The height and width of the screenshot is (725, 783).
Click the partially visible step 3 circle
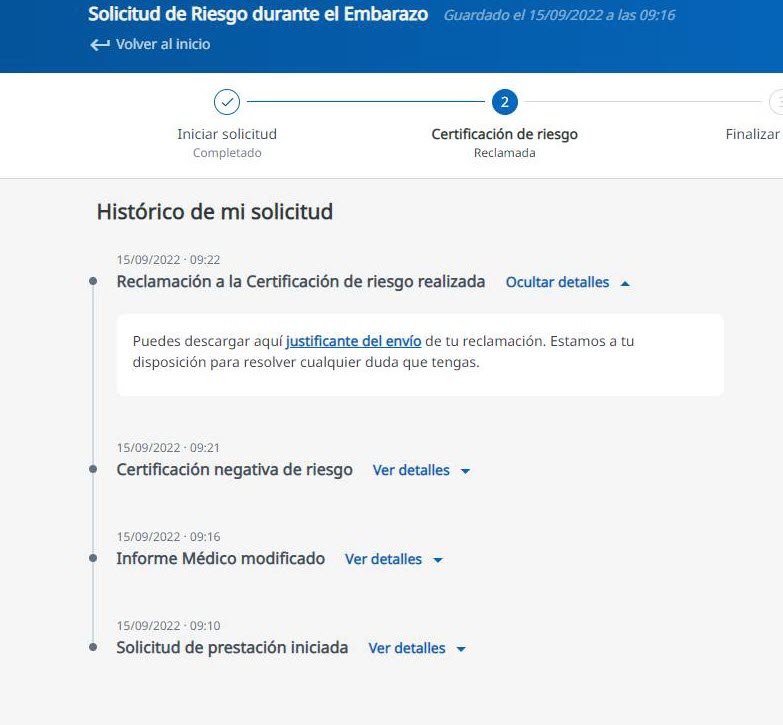777,102
